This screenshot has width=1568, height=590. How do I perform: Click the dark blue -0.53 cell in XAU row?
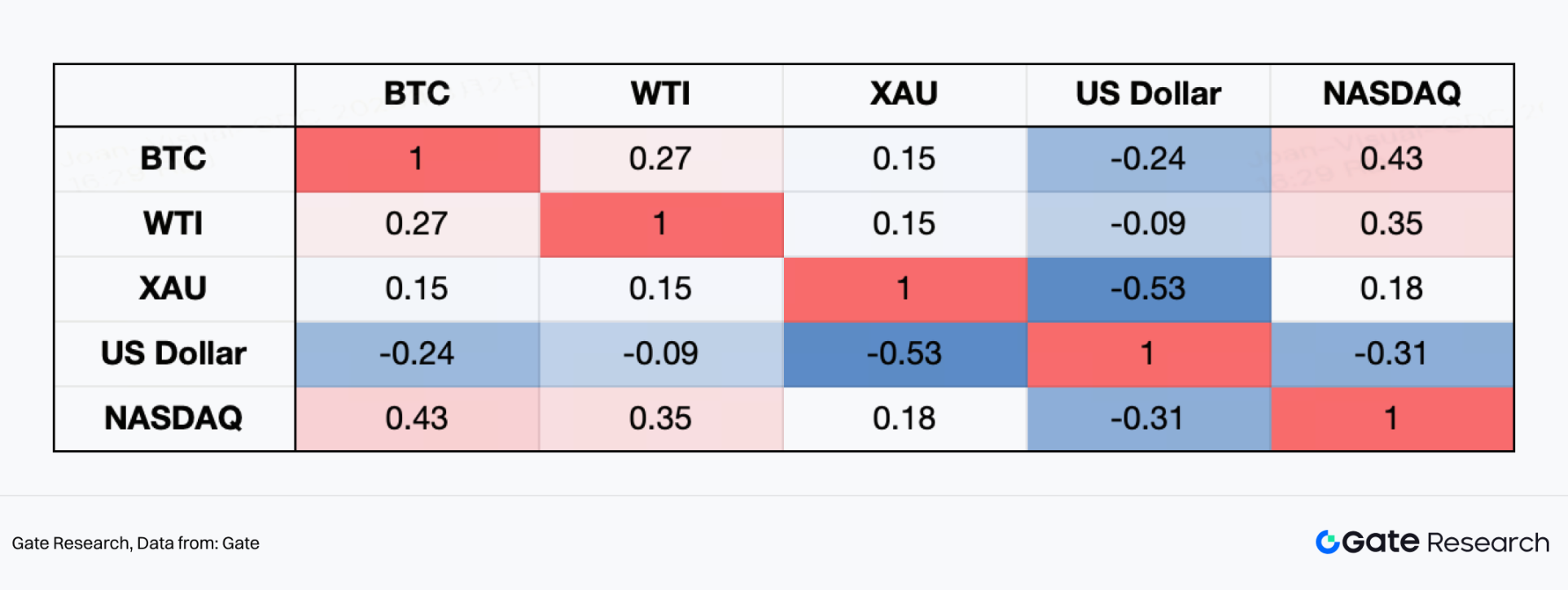(x=1148, y=289)
